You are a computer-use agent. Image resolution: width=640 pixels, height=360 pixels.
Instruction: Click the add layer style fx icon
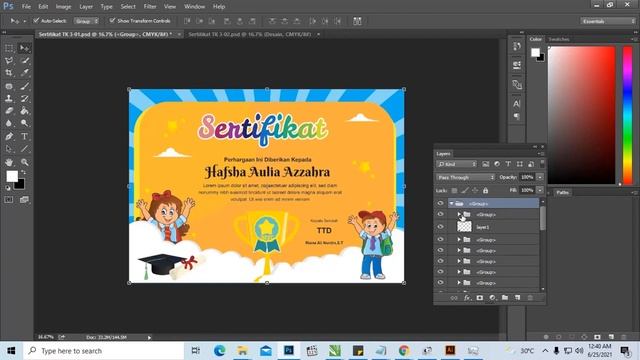click(467, 298)
